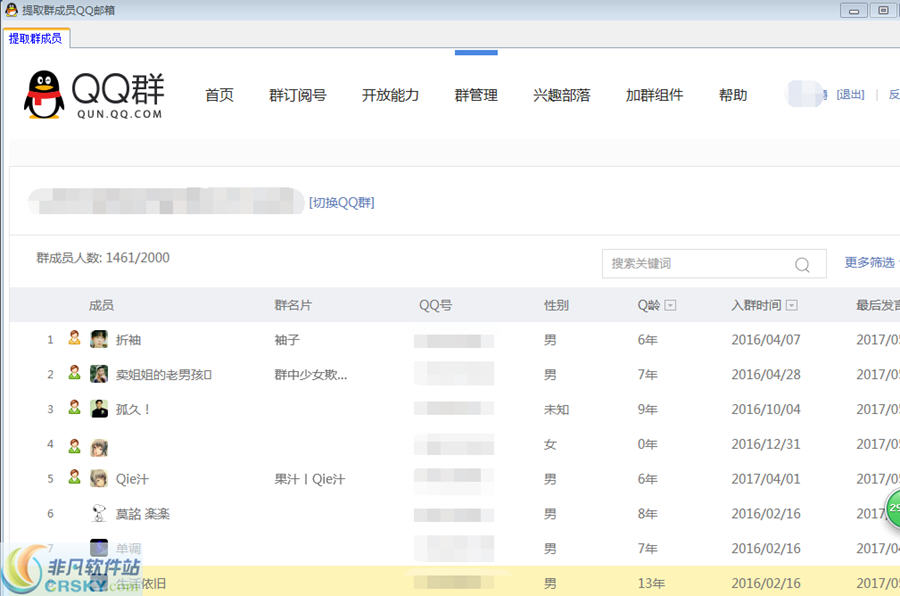The image size is (900, 596).
Task: Focus the 搜索关键词 search field
Action: coord(714,264)
